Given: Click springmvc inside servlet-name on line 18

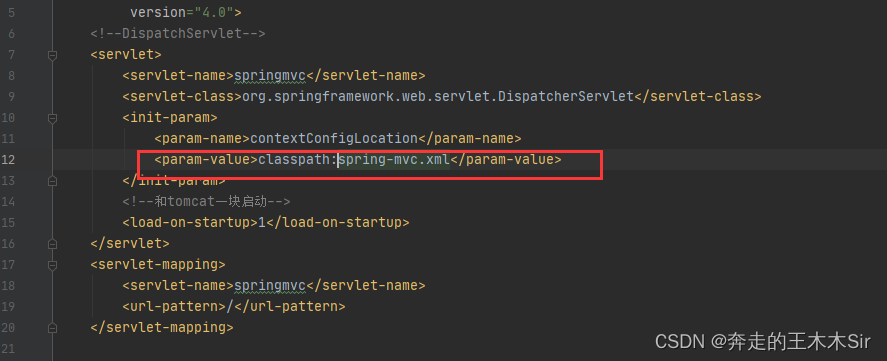Looking at the screenshot, I should tap(270, 285).
